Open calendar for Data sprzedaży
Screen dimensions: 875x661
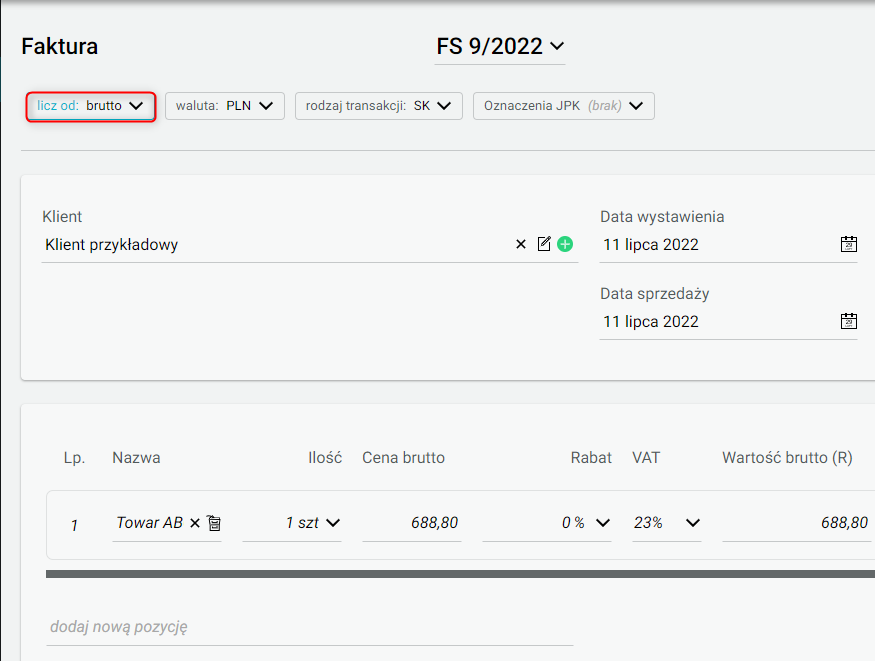point(848,321)
